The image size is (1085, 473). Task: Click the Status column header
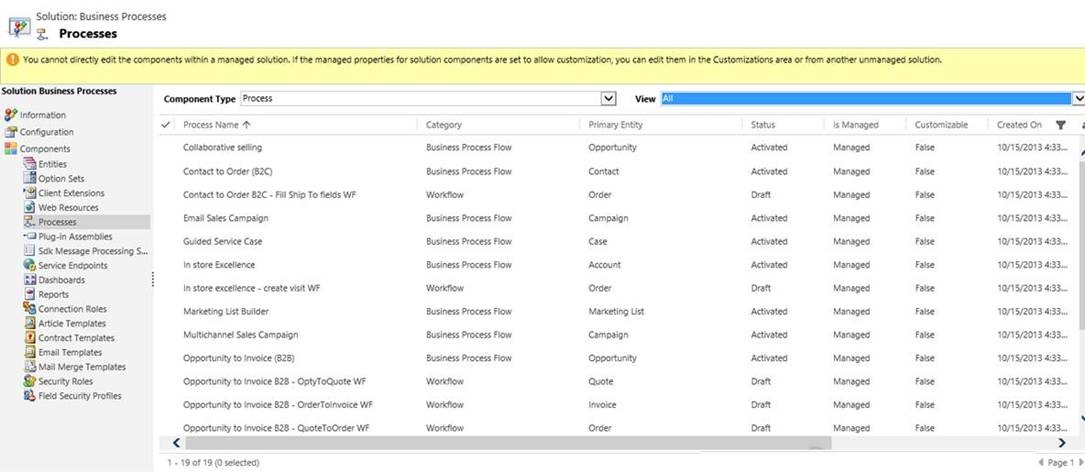tap(763, 125)
